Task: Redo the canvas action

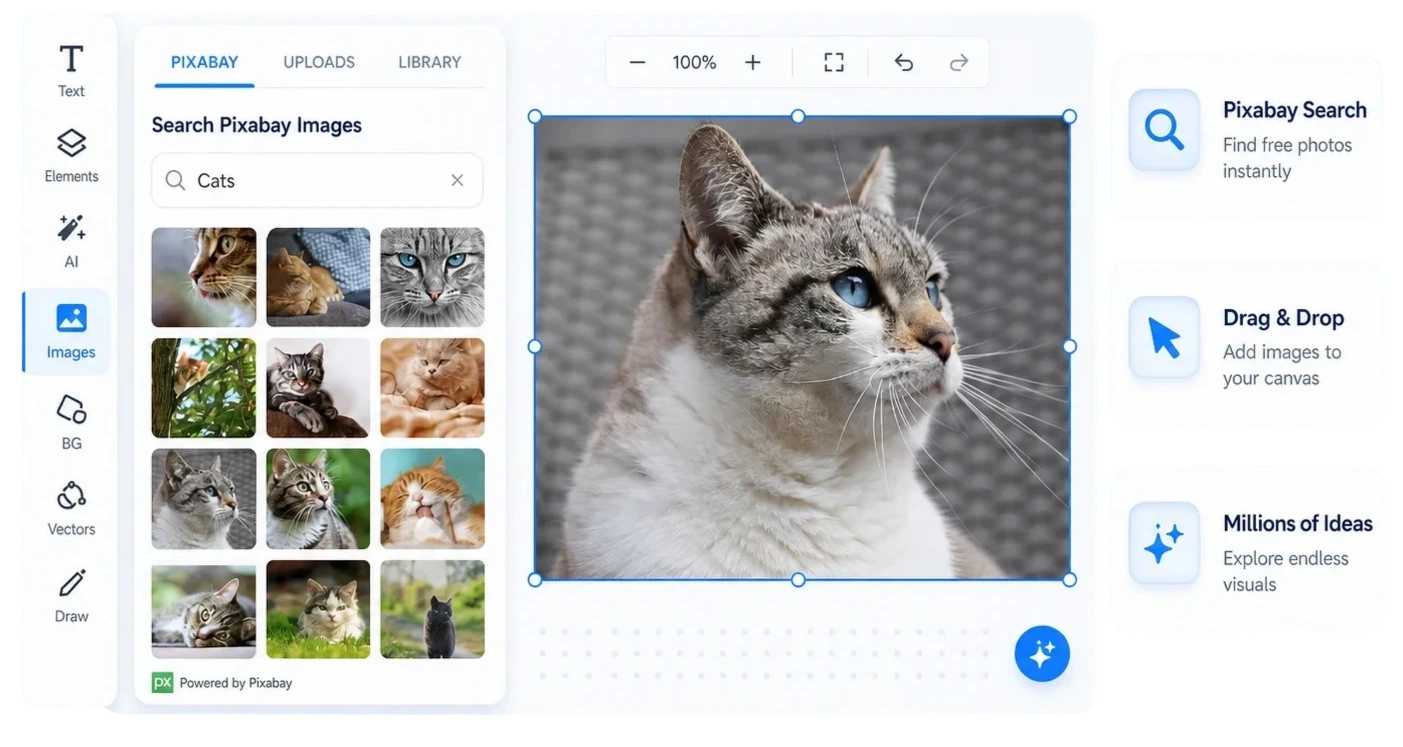Action: [x=959, y=62]
